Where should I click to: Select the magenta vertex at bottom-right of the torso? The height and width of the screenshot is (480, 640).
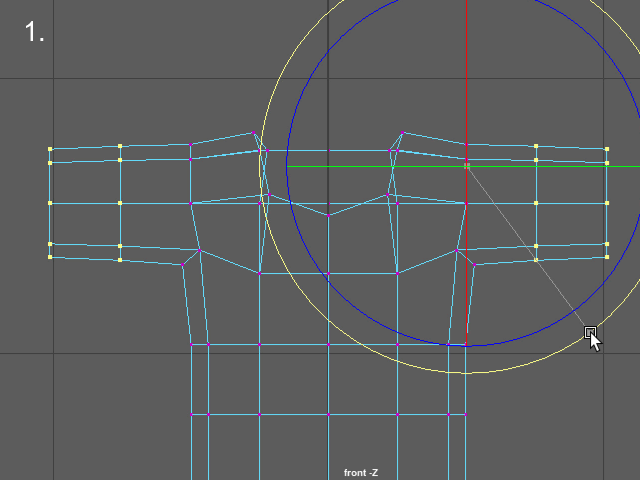(x=466, y=414)
